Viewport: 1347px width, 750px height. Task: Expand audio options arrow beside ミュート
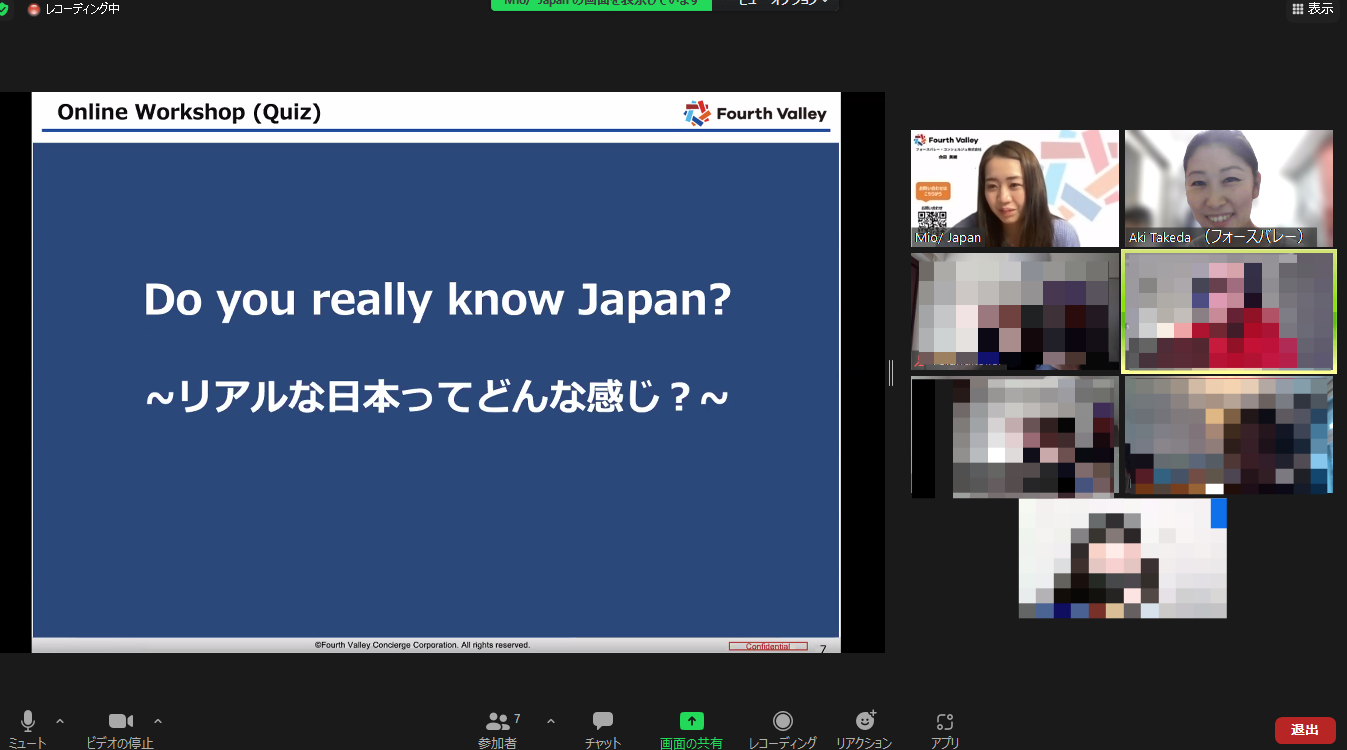[x=60, y=721]
